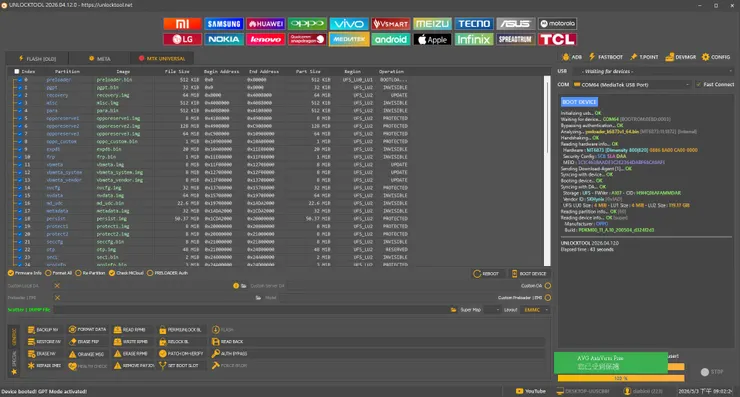Viewport: 740px width, 397px height.
Task: Click the REPAIR IMEI button
Action: 44,365
